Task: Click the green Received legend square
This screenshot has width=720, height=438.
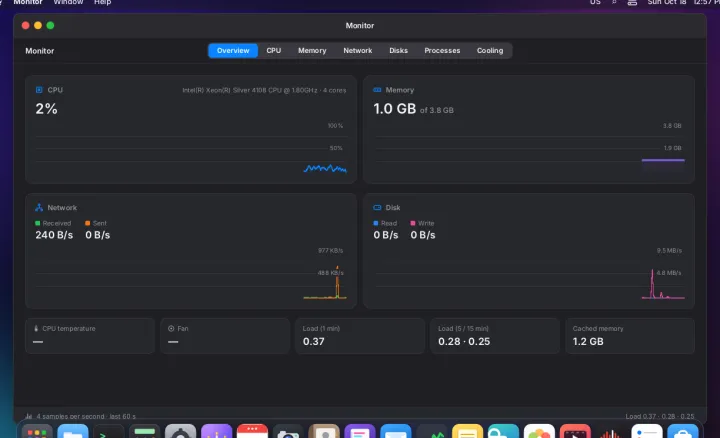Action: pyautogui.click(x=38, y=223)
